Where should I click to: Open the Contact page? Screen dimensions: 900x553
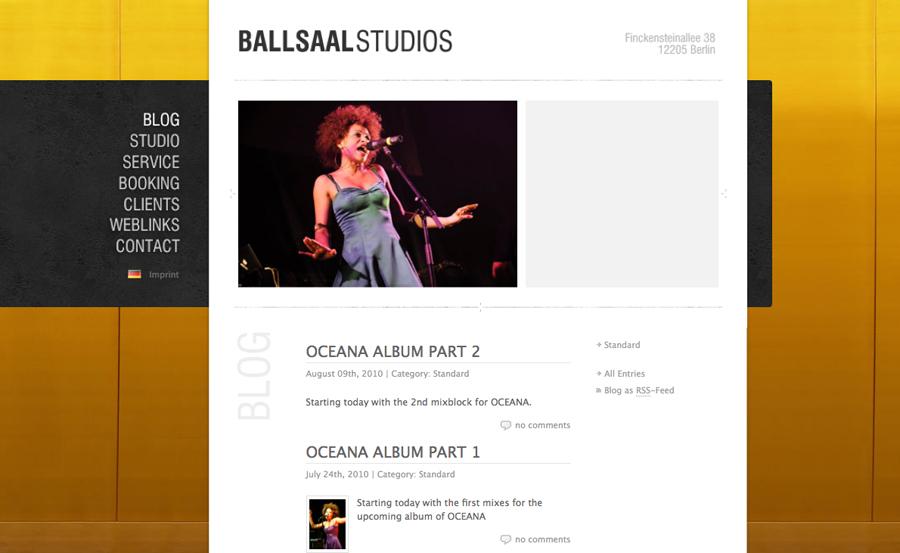[147, 246]
